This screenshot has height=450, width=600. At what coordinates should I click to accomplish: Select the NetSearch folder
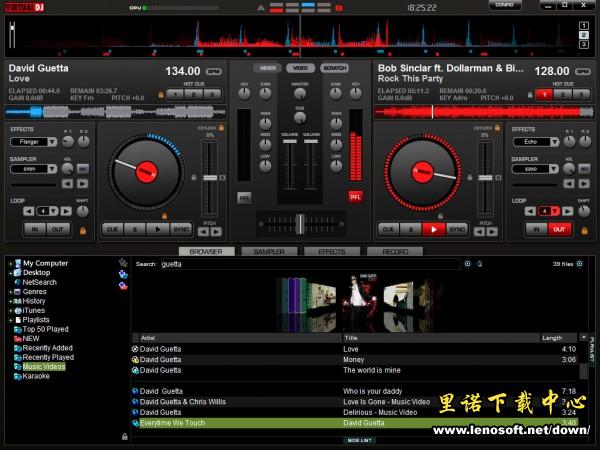pyautogui.click(x=39, y=282)
